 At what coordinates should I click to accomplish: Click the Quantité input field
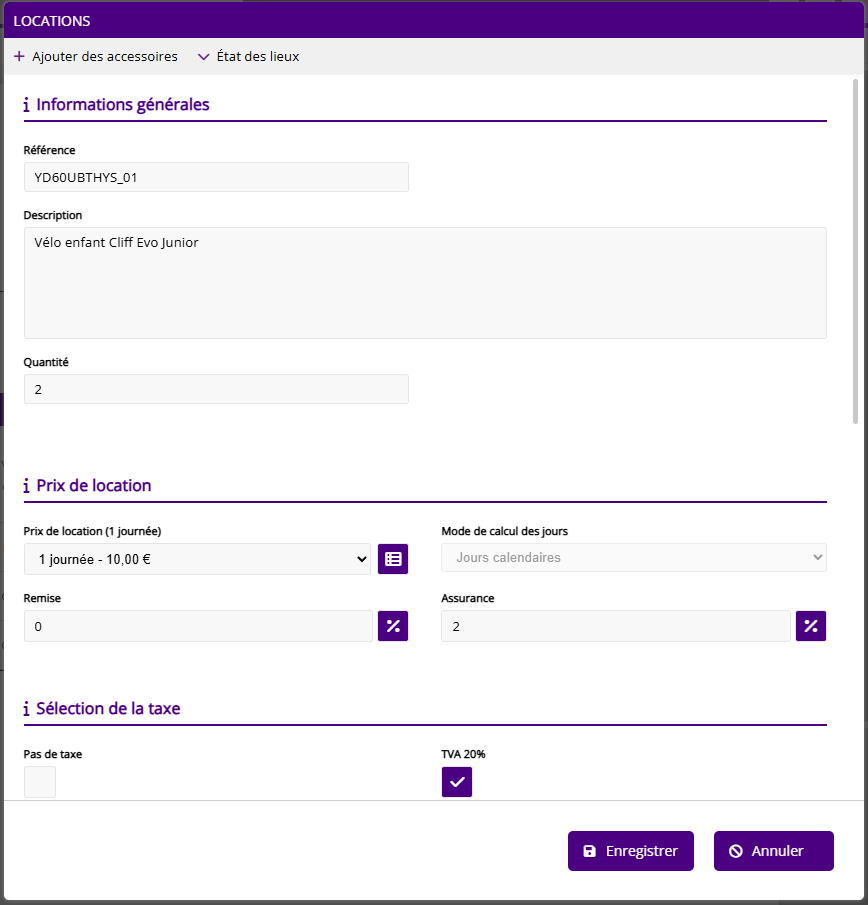coord(216,389)
